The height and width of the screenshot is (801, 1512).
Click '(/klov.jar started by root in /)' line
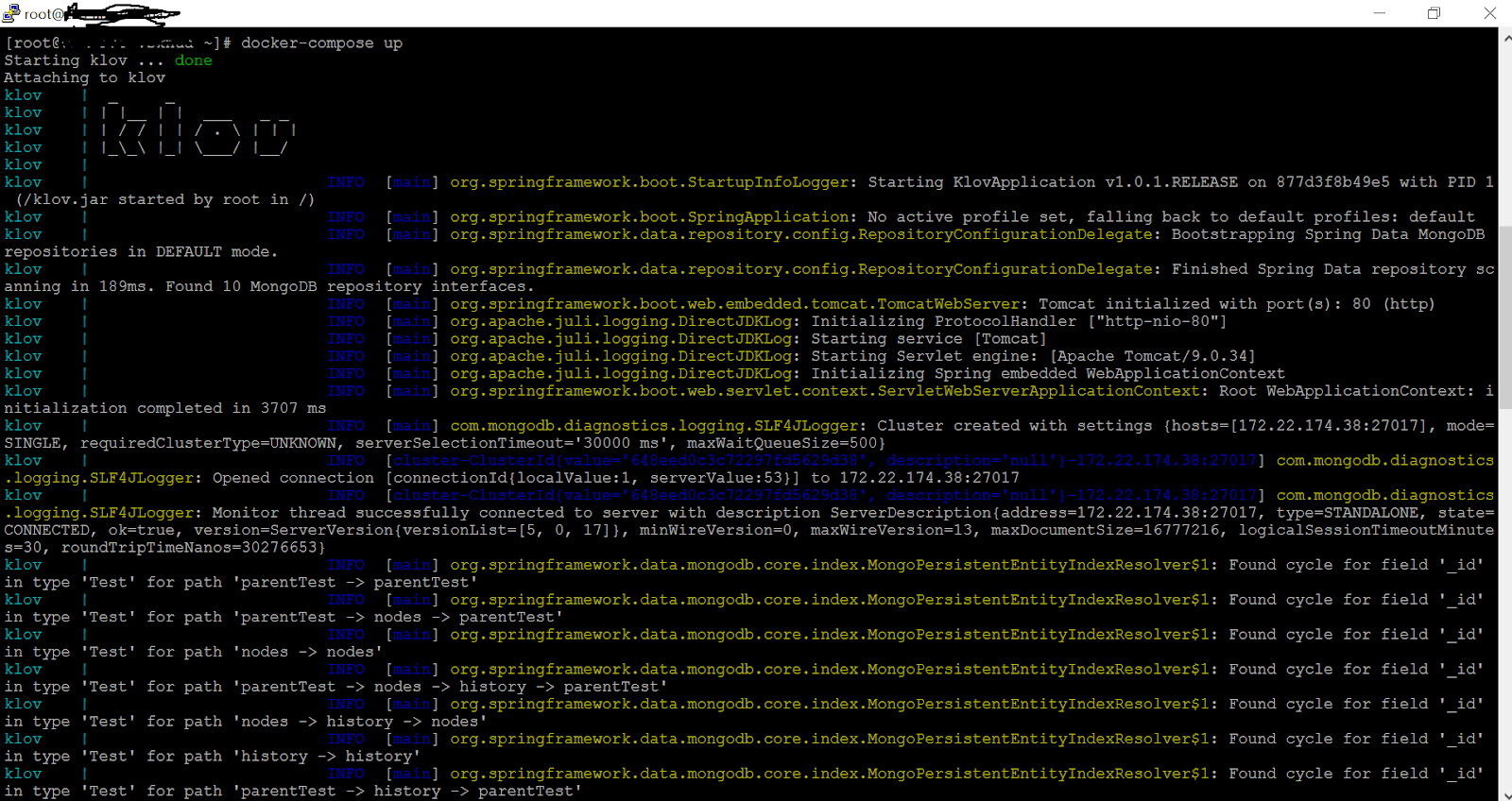tap(164, 199)
